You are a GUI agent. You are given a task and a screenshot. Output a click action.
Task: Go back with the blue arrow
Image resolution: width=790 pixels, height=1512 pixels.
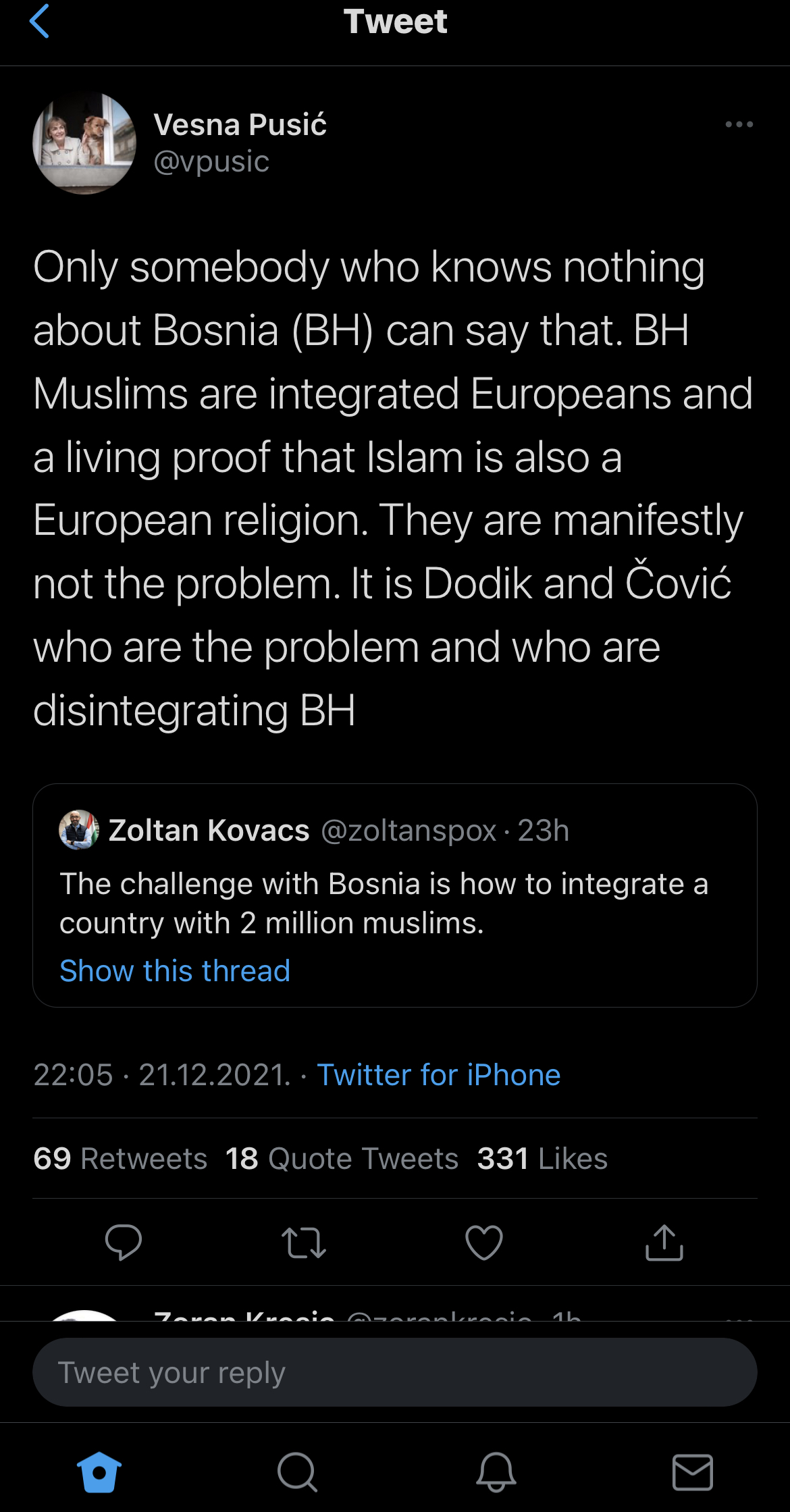tap(40, 21)
